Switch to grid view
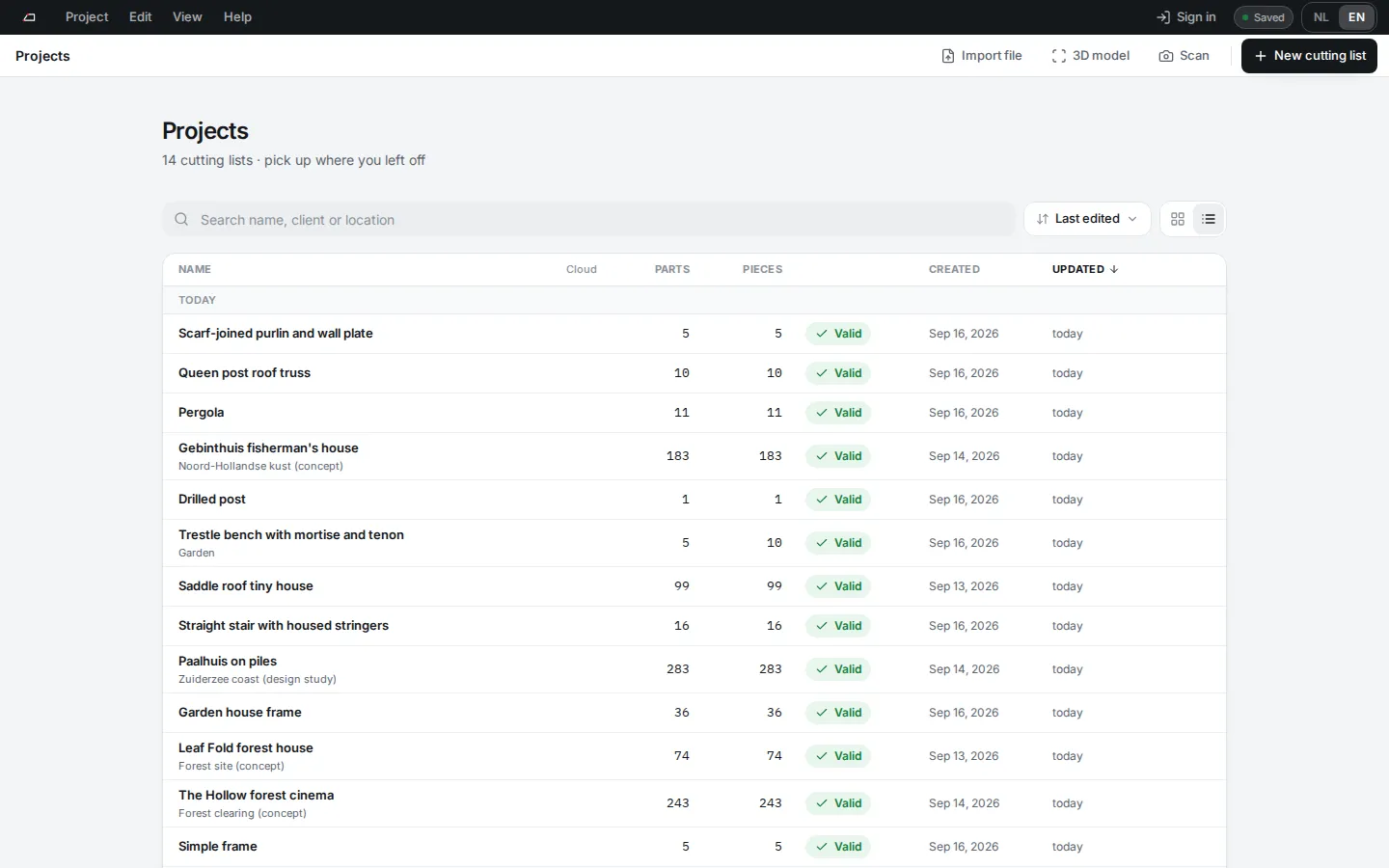 [1178, 219]
